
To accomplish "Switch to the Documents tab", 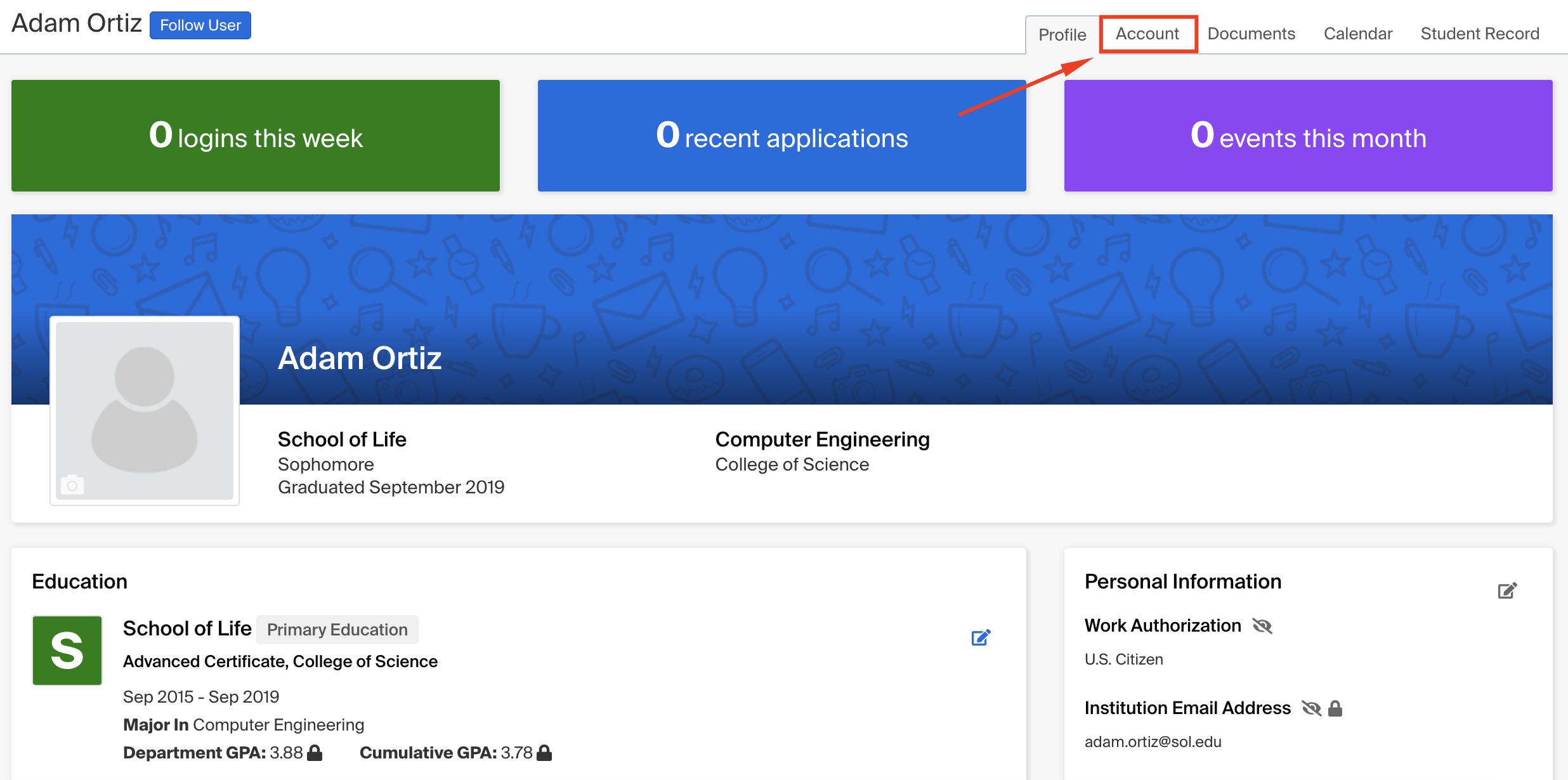I will (x=1251, y=34).
